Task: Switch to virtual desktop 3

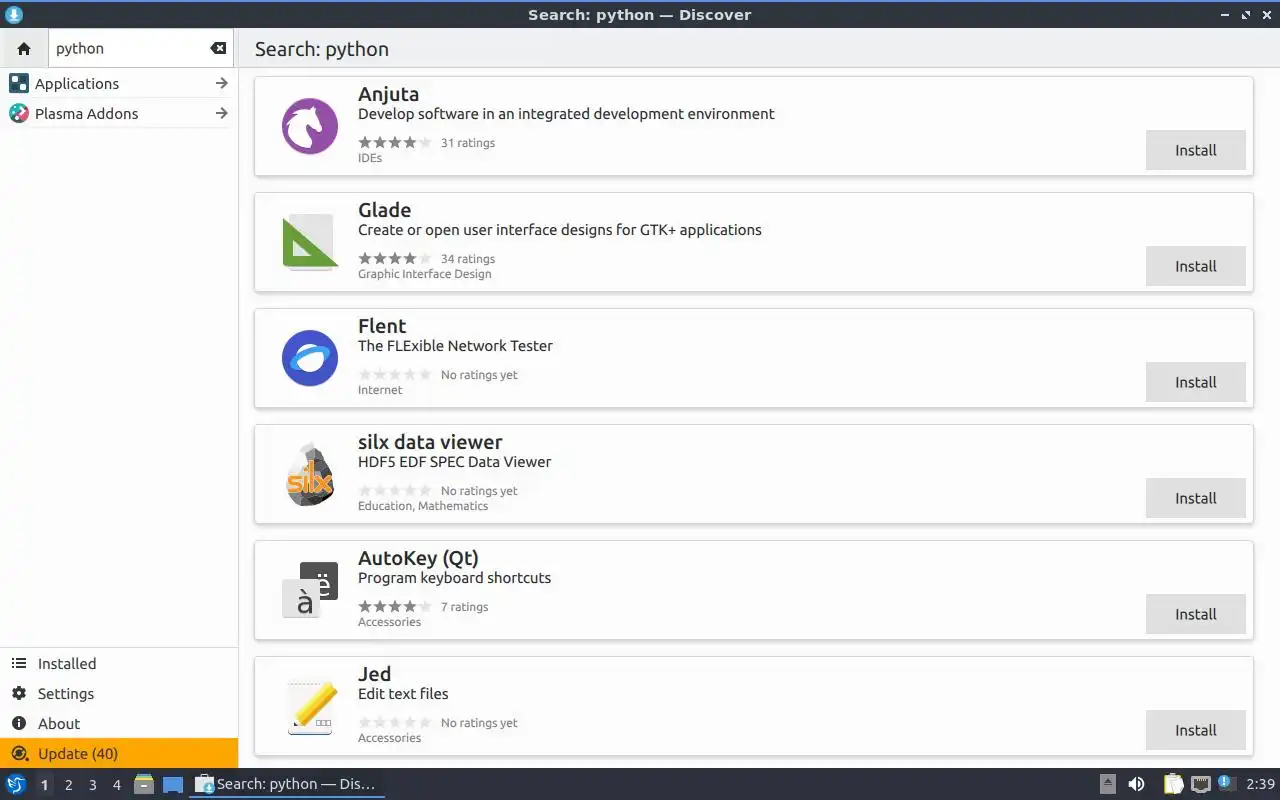Action: (x=92, y=785)
